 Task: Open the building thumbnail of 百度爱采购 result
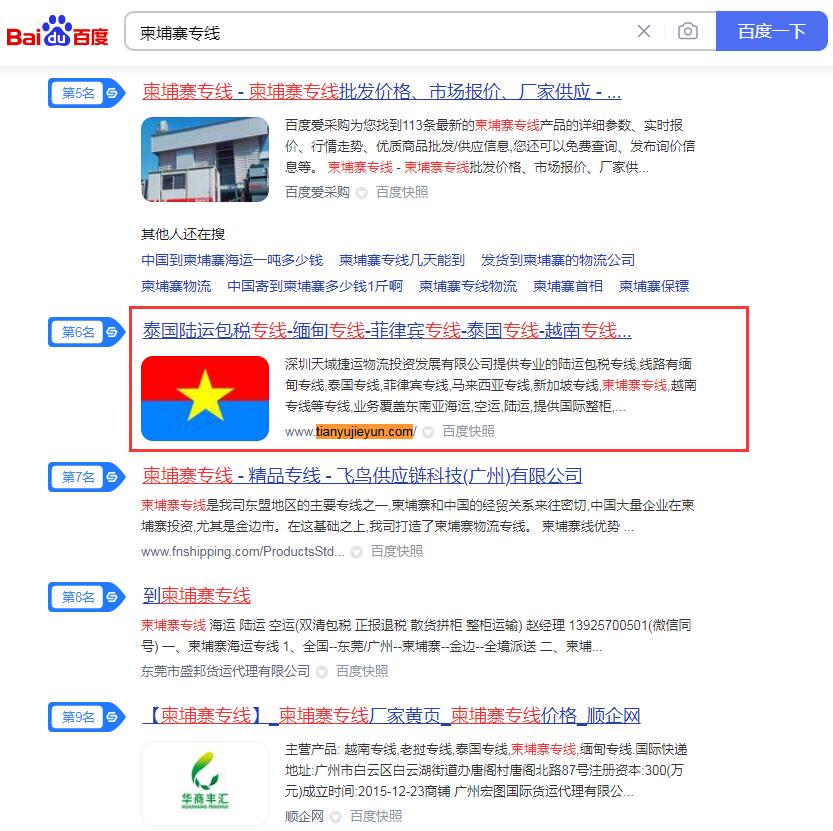205,159
